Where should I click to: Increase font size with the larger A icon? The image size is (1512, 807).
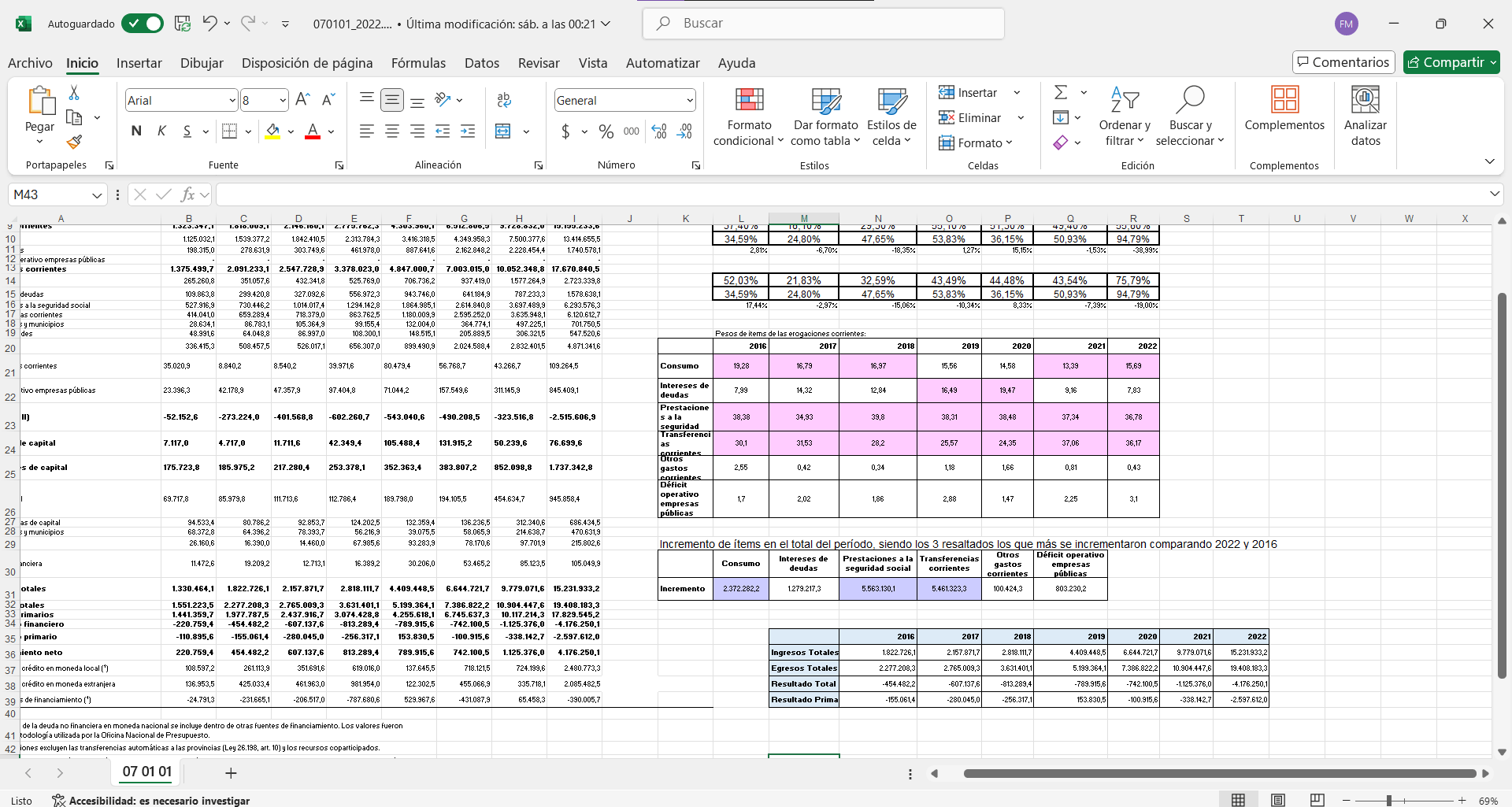tap(302, 100)
